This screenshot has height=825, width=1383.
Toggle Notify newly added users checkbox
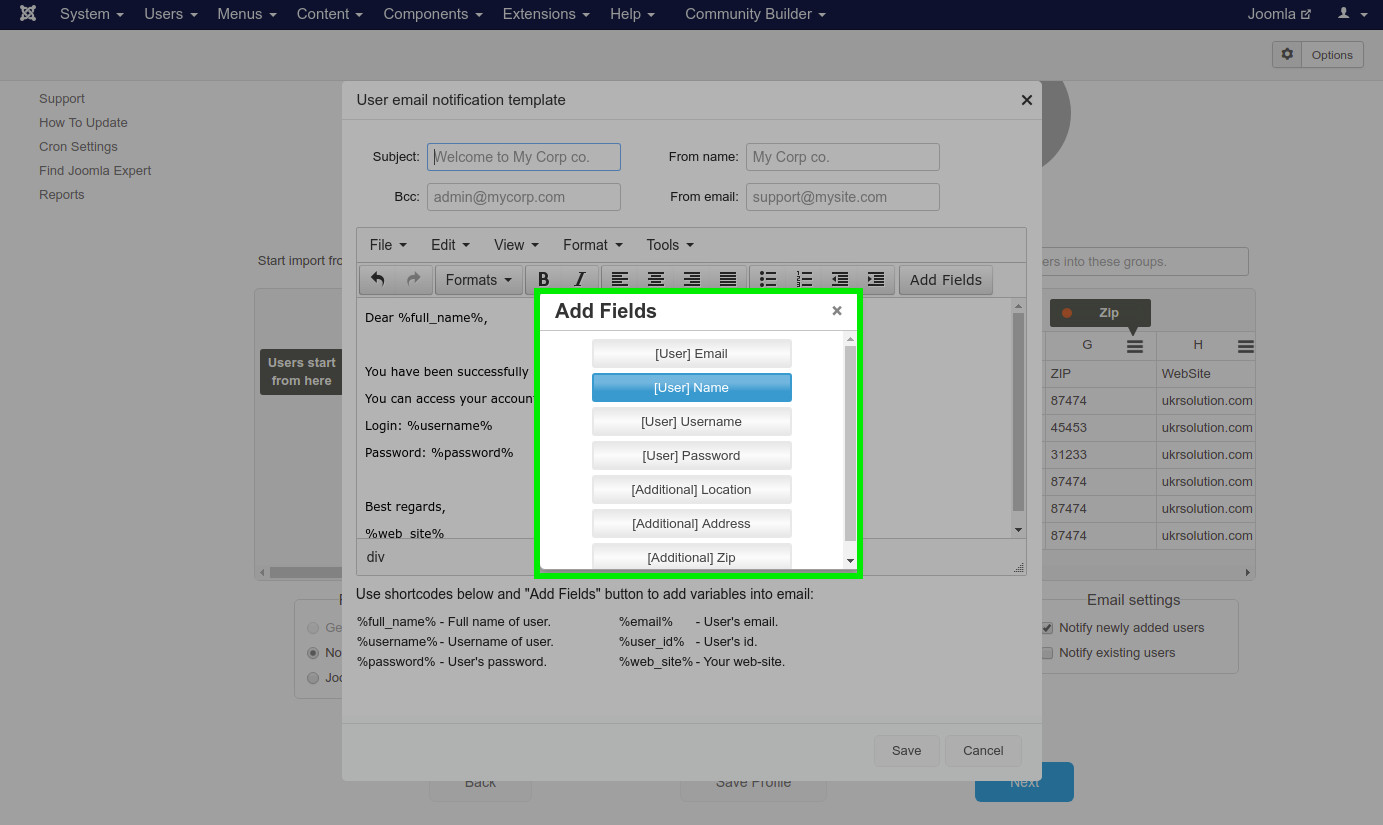pyautogui.click(x=1047, y=628)
